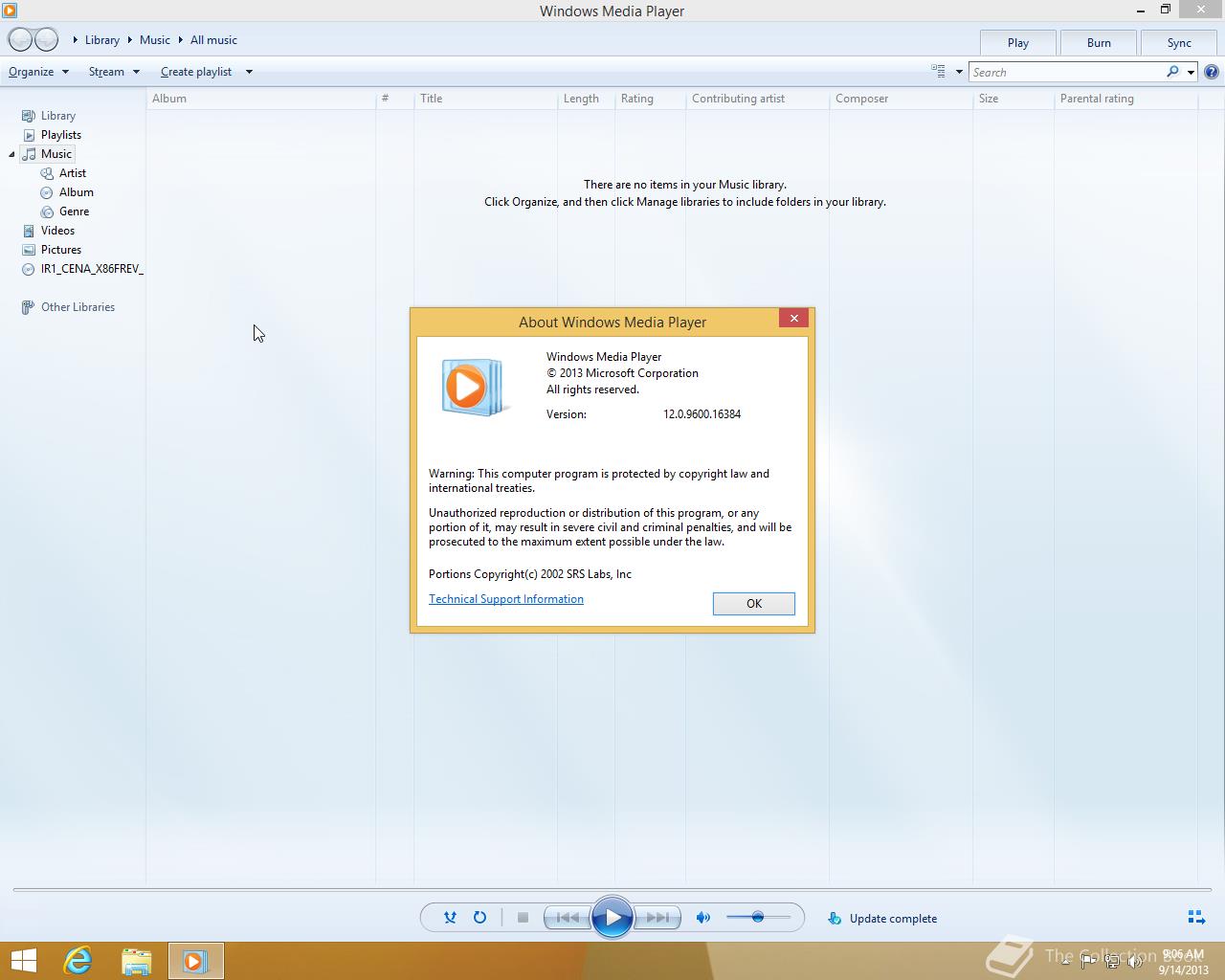Click Music in the breadcrumb path
1225x980 pixels.
(x=155, y=40)
